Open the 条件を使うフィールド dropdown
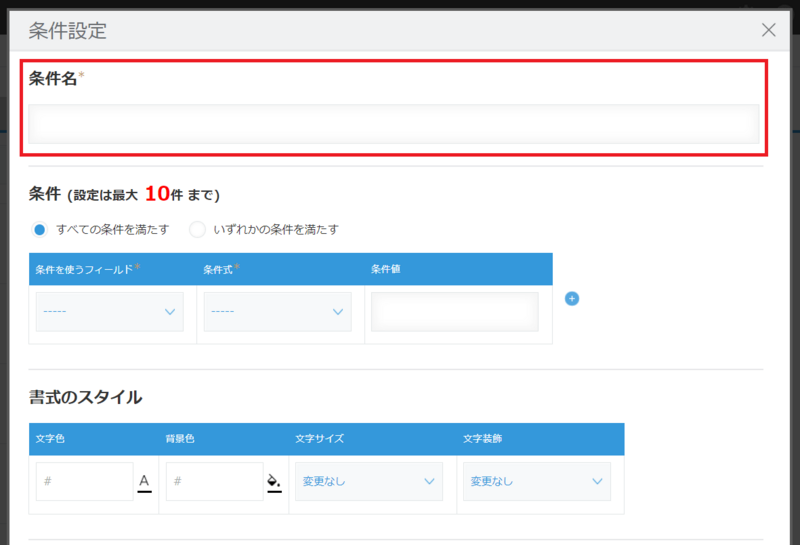Image resolution: width=800 pixels, height=545 pixels. click(110, 312)
